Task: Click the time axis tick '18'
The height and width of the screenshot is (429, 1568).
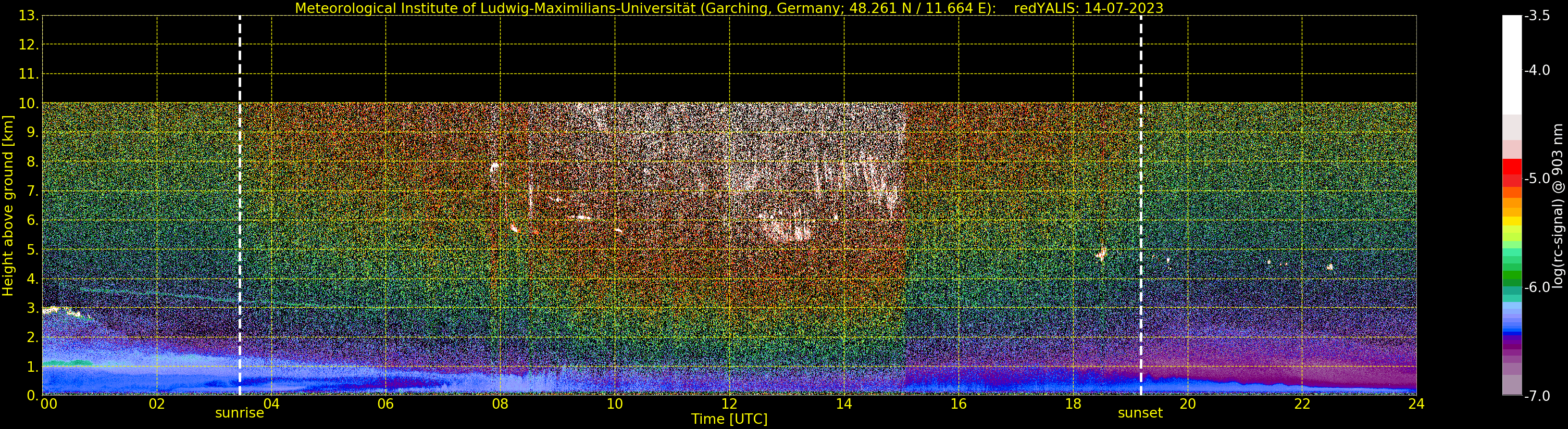Action: 1073,404
